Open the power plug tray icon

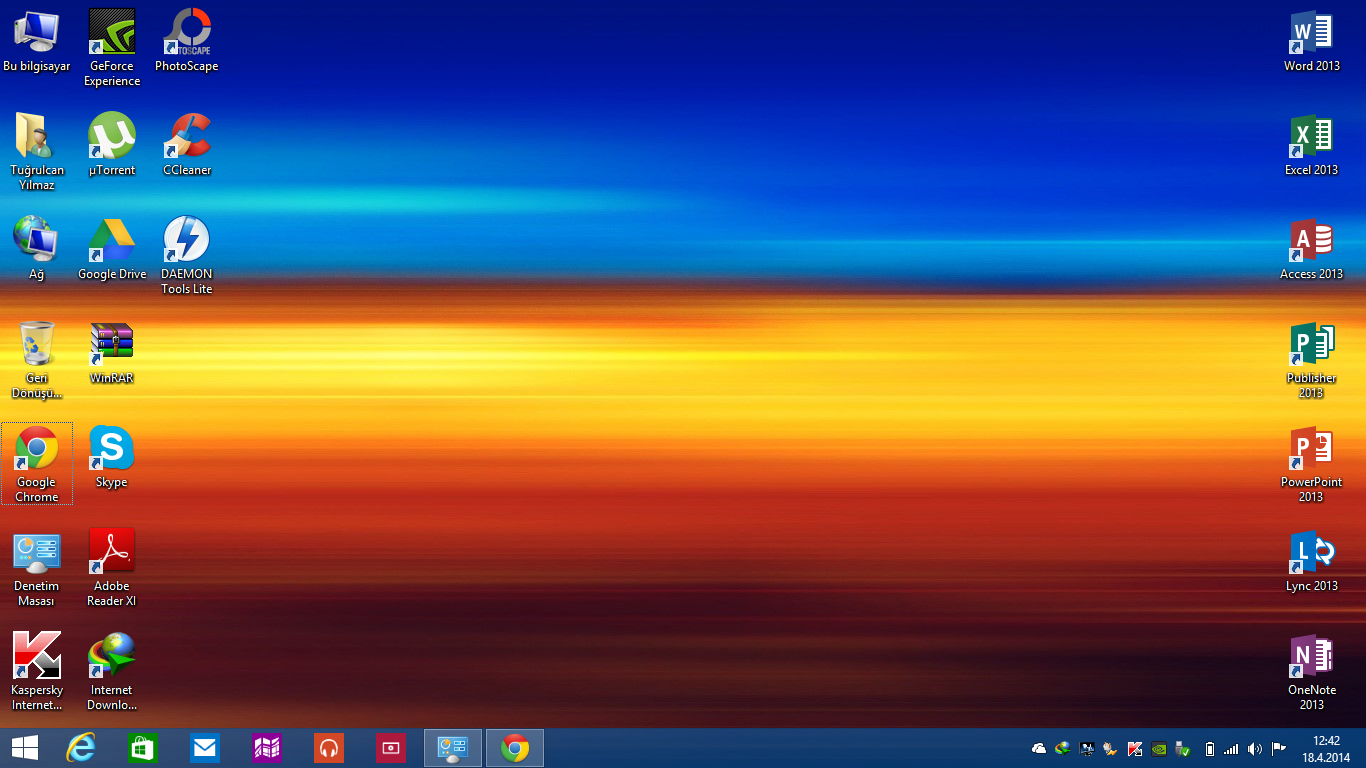[1111, 748]
